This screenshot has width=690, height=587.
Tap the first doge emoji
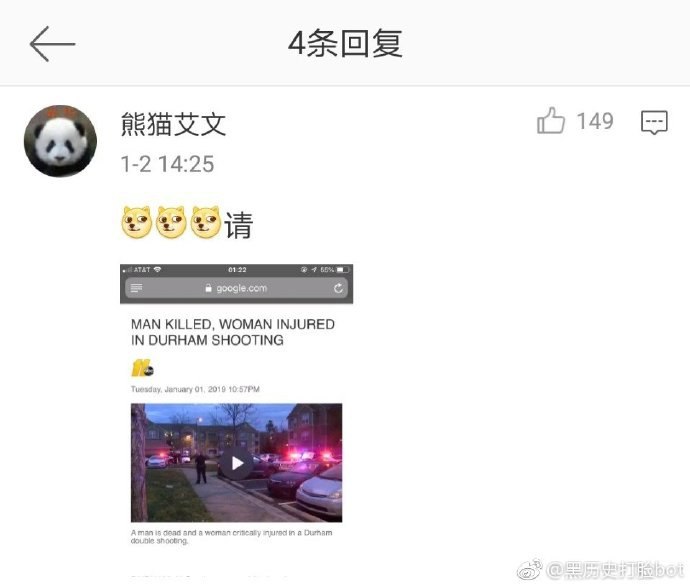(136, 222)
